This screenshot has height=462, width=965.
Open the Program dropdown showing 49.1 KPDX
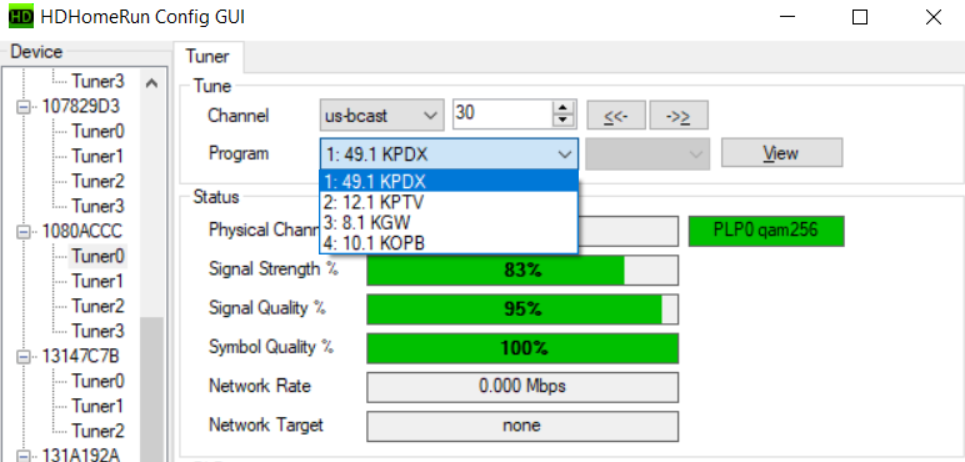pyautogui.click(x=449, y=153)
